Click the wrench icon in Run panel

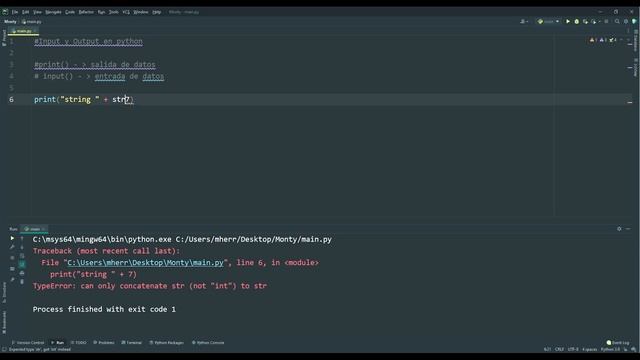point(12,247)
